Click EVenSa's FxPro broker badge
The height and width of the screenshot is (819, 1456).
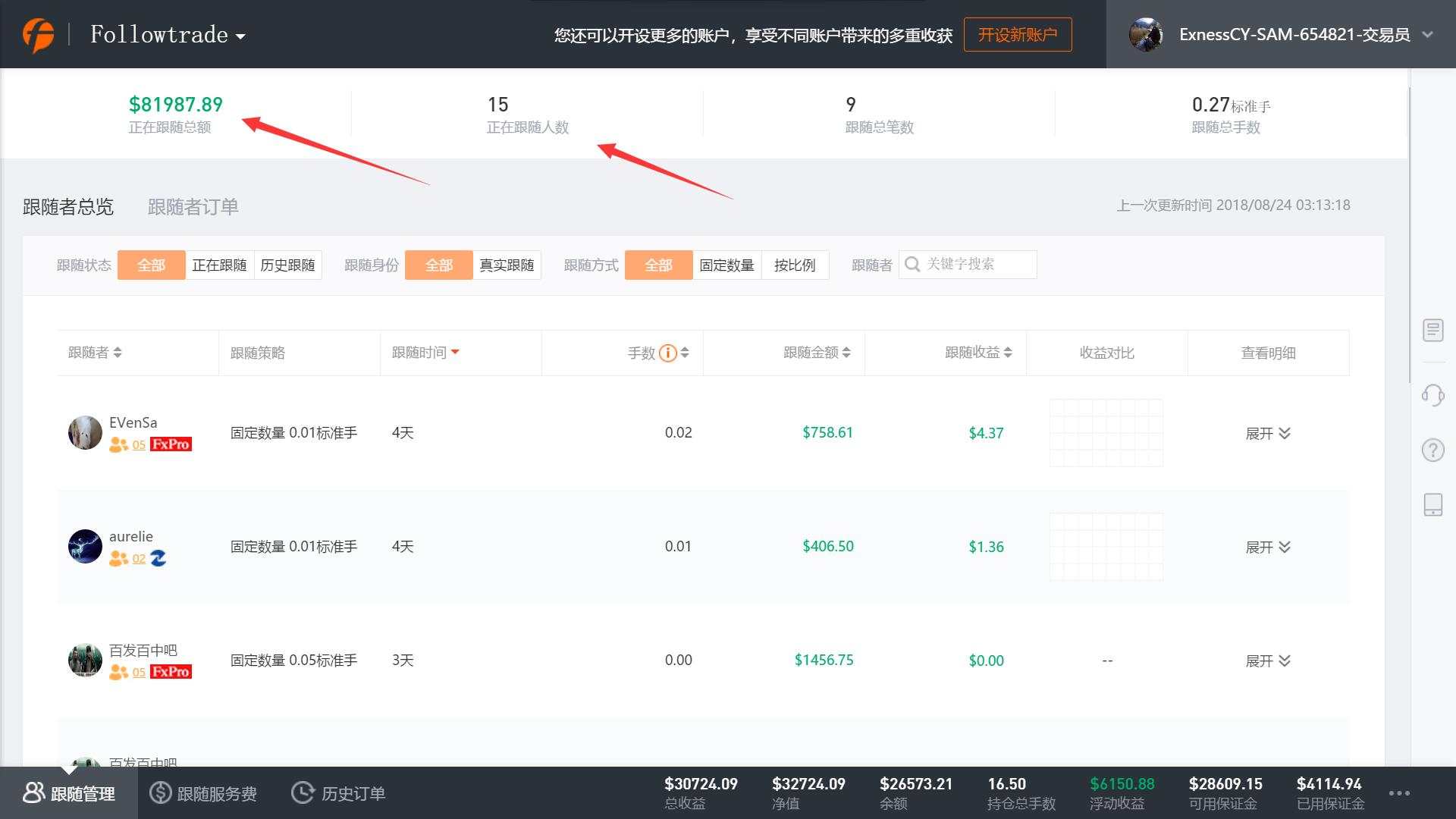click(171, 444)
